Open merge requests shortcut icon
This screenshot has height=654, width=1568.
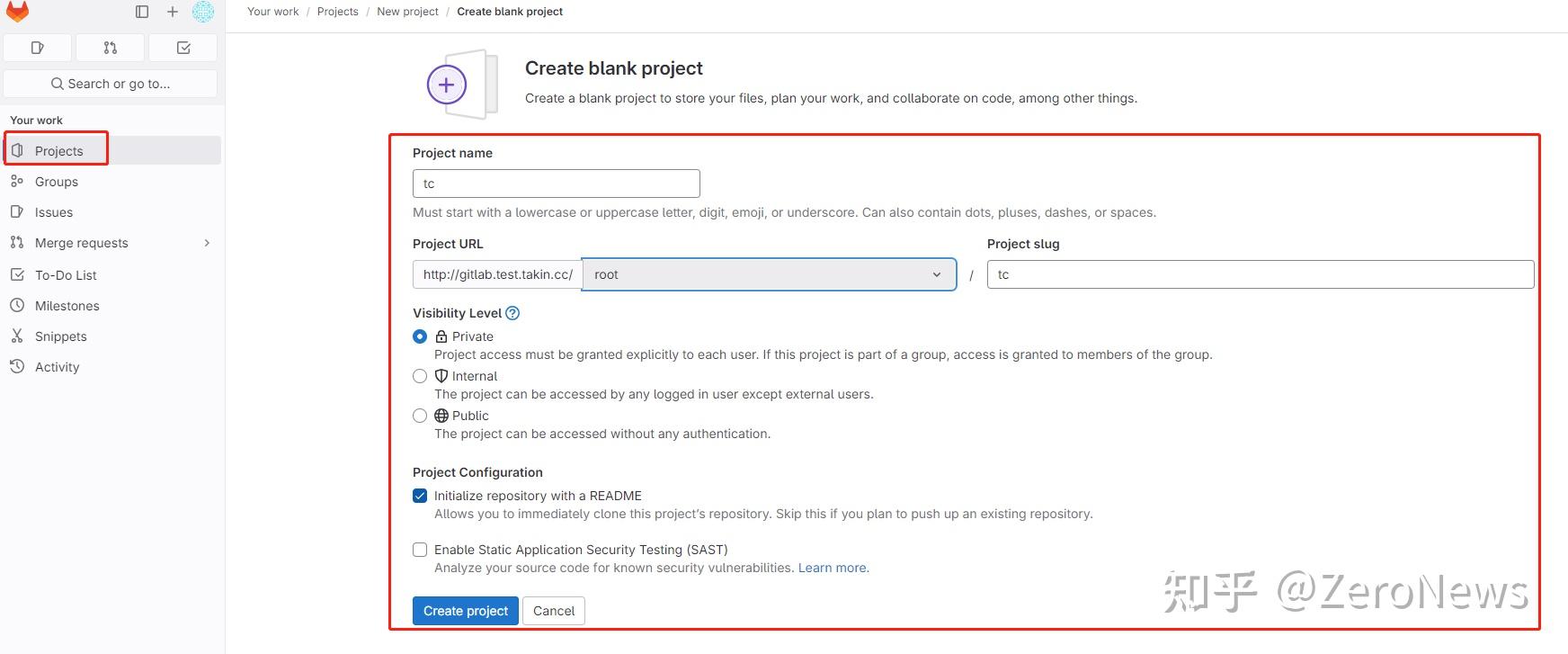[111, 48]
